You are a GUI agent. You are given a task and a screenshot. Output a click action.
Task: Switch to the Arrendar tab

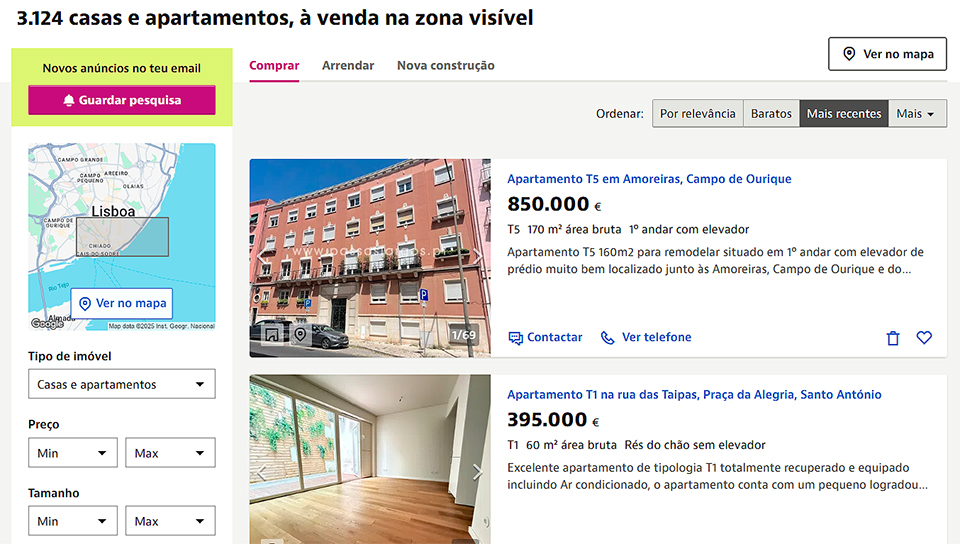click(348, 65)
